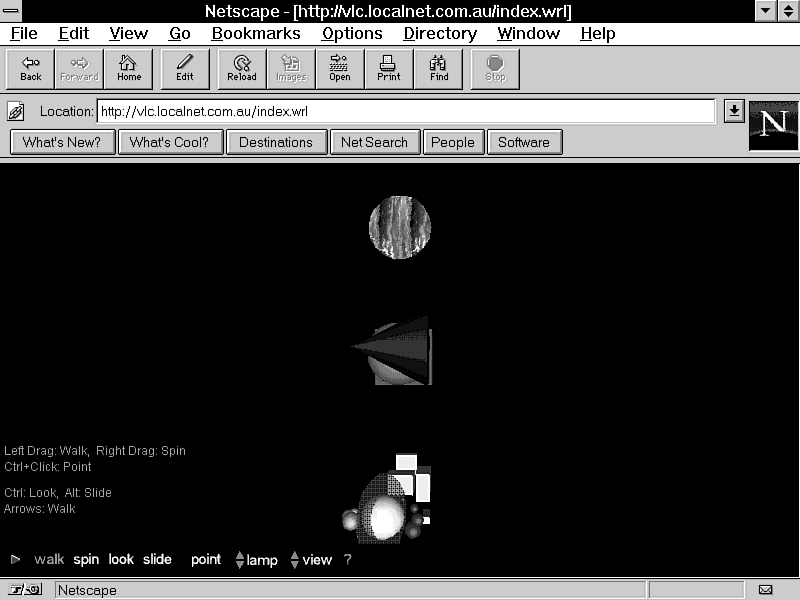800x600 pixels.
Task: Click the What's Cool? button
Action: [169, 142]
